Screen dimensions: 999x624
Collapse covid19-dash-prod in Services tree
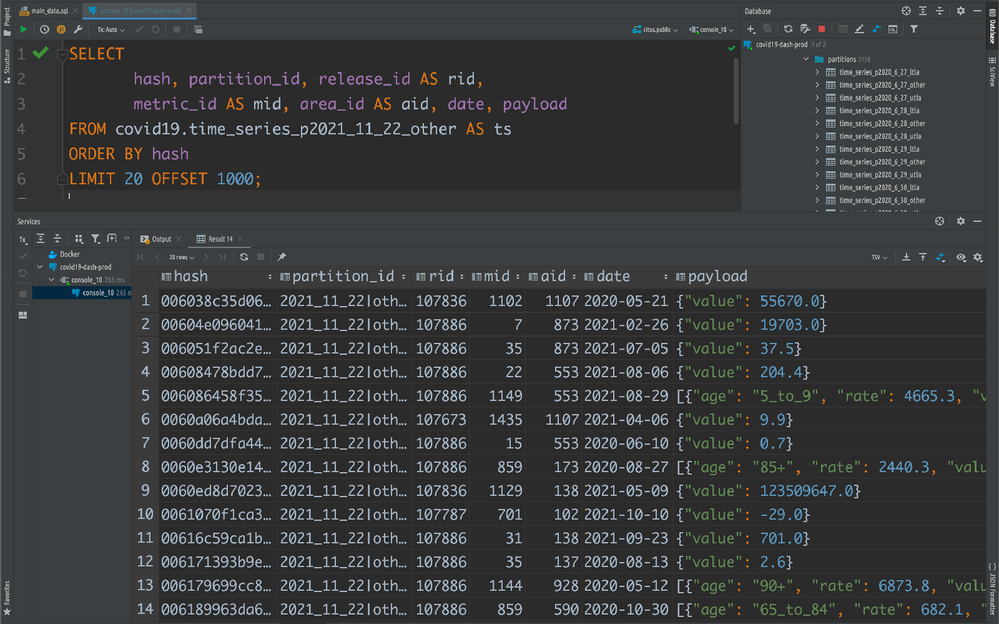[40, 266]
